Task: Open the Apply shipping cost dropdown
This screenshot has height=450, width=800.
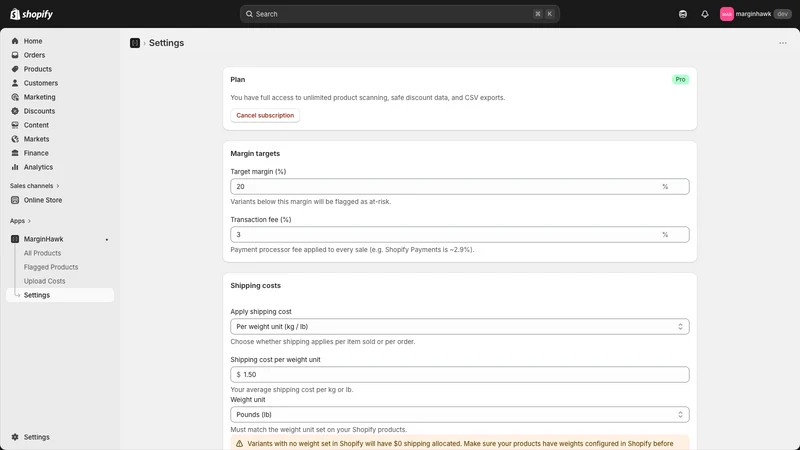Action: pos(460,327)
